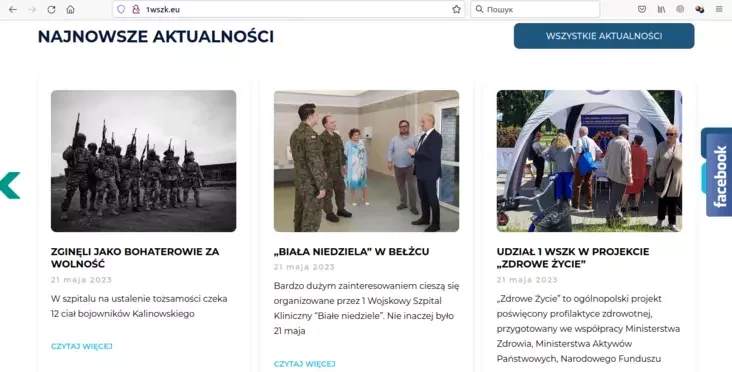This screenshot has width=732, height=372.
Task: Show site security lock information
Action: tap(136, 9)
